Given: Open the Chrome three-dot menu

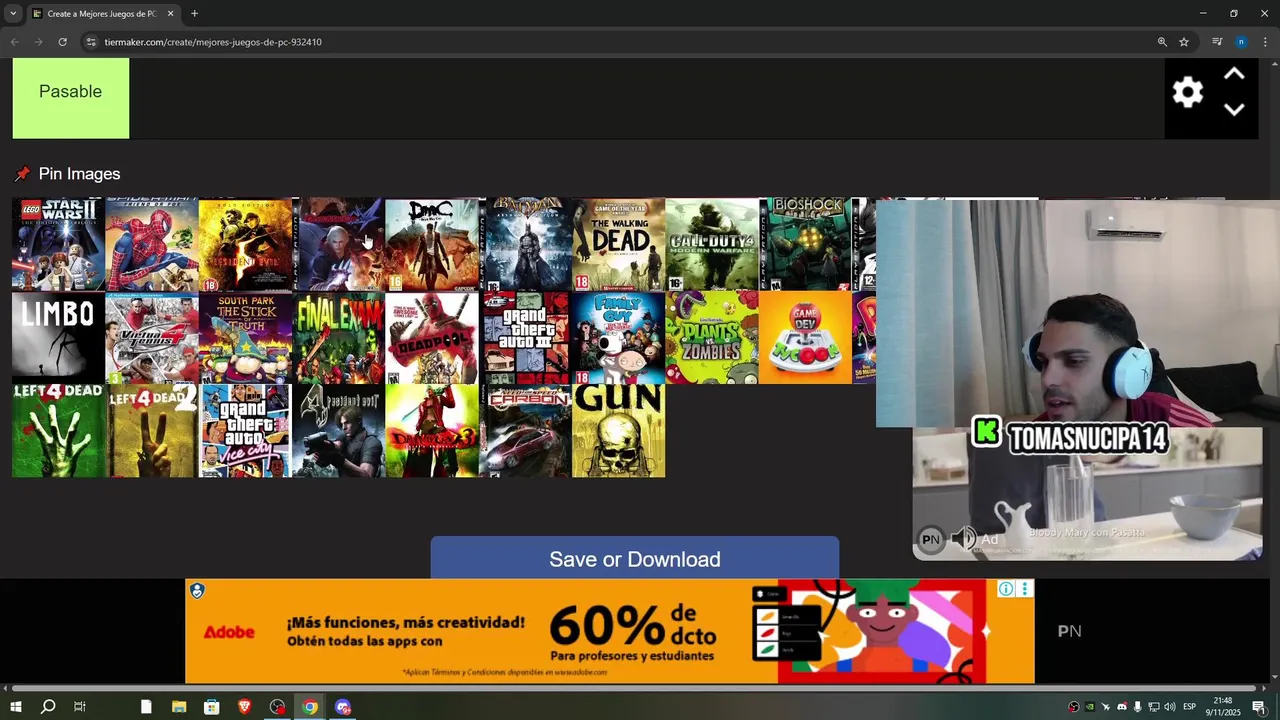Looking at the screenshot, I should [x=1265, y=42].
